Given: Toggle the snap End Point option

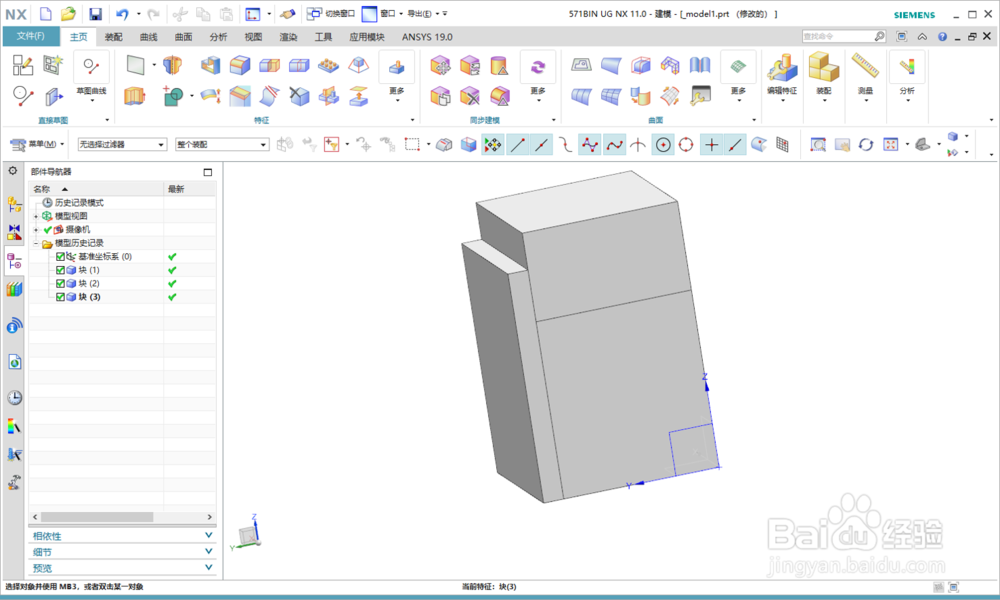Looking at the screenshot, I should [517, 145].
